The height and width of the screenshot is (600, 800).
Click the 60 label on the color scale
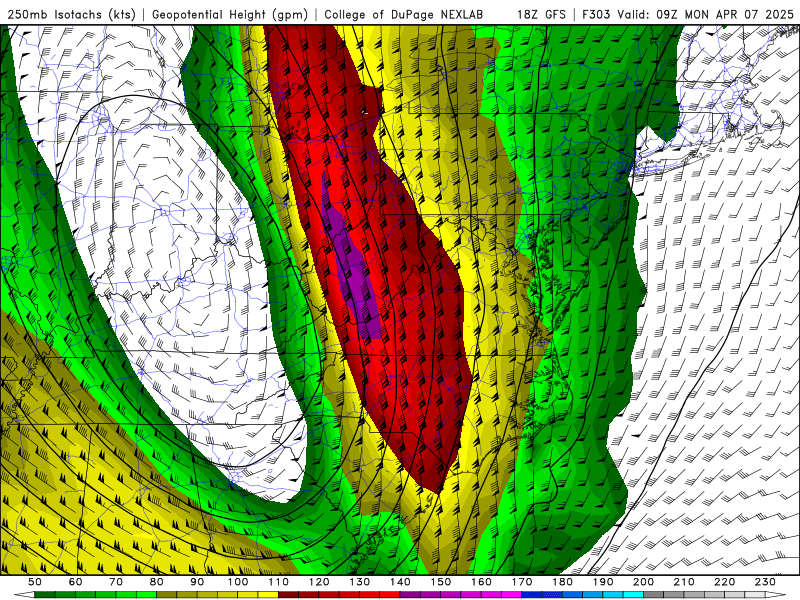[75, 582]
